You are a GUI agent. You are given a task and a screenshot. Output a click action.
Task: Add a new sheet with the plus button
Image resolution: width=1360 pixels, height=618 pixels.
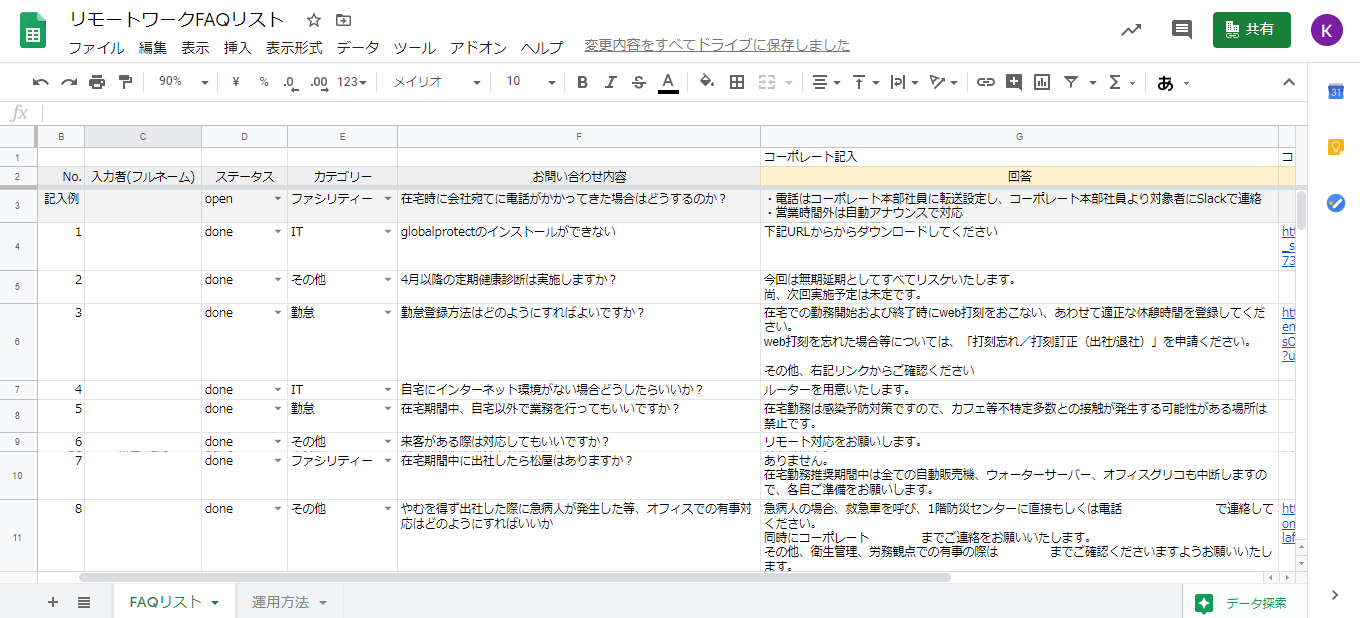(53, 602)
